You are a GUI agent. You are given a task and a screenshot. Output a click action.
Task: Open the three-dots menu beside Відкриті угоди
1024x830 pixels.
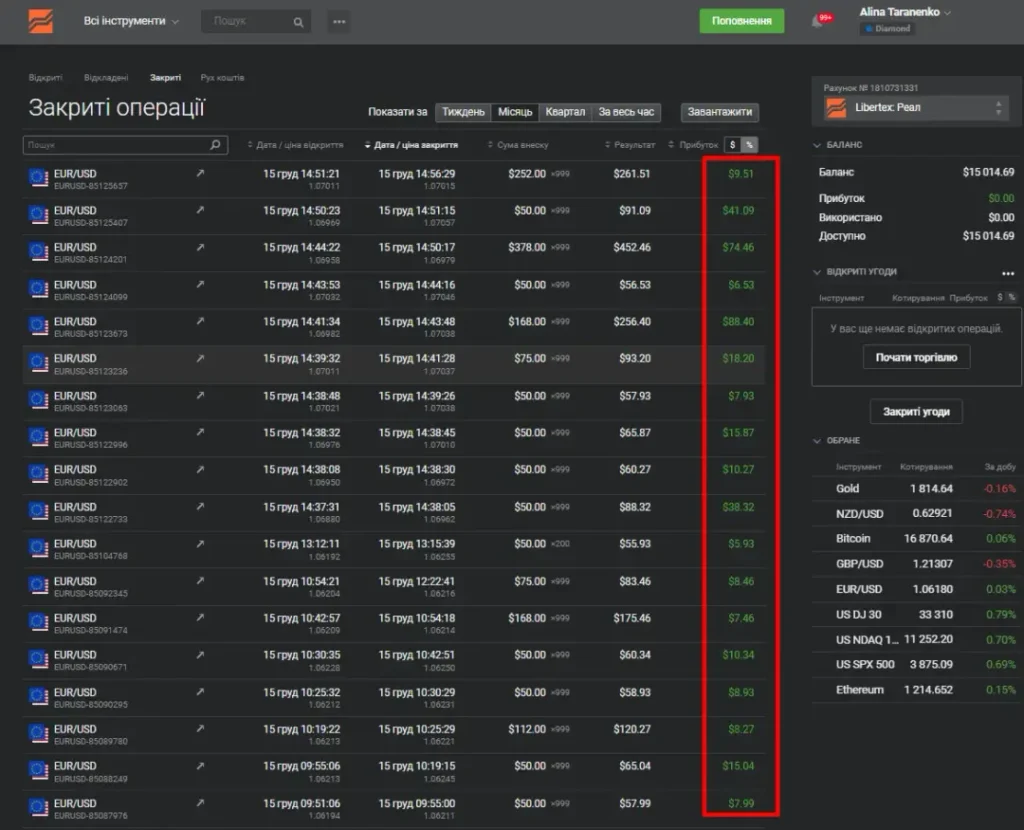coord(1008,272)
